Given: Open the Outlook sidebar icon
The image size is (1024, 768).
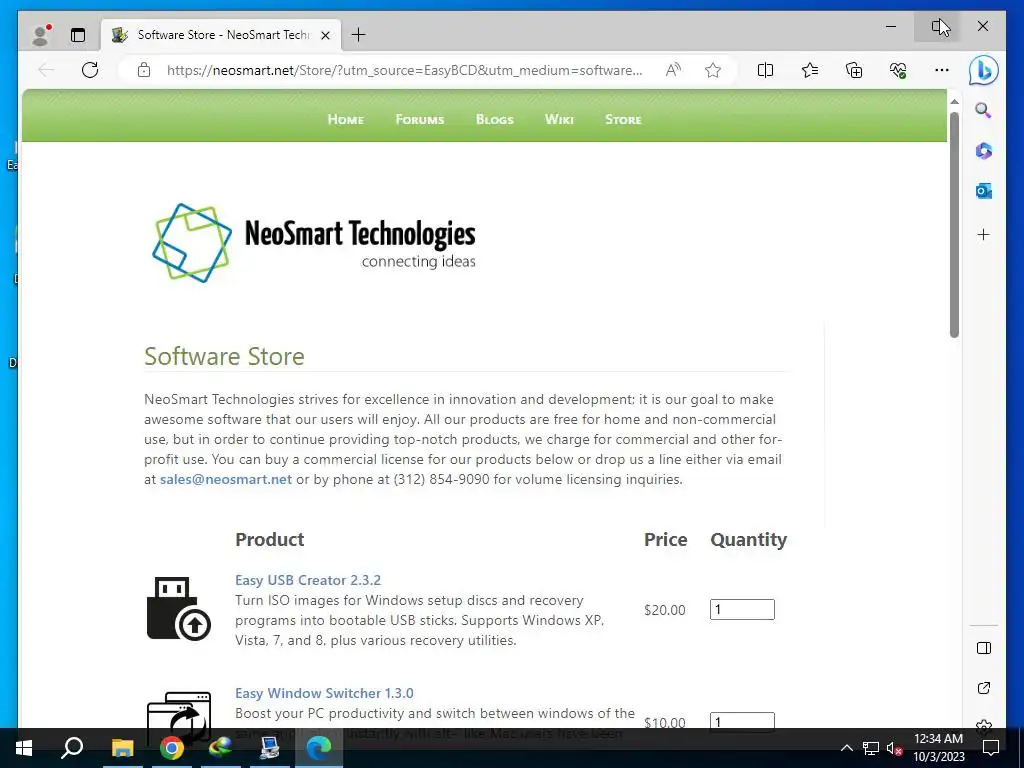Looking at the screenshot, I should [984, 191].
